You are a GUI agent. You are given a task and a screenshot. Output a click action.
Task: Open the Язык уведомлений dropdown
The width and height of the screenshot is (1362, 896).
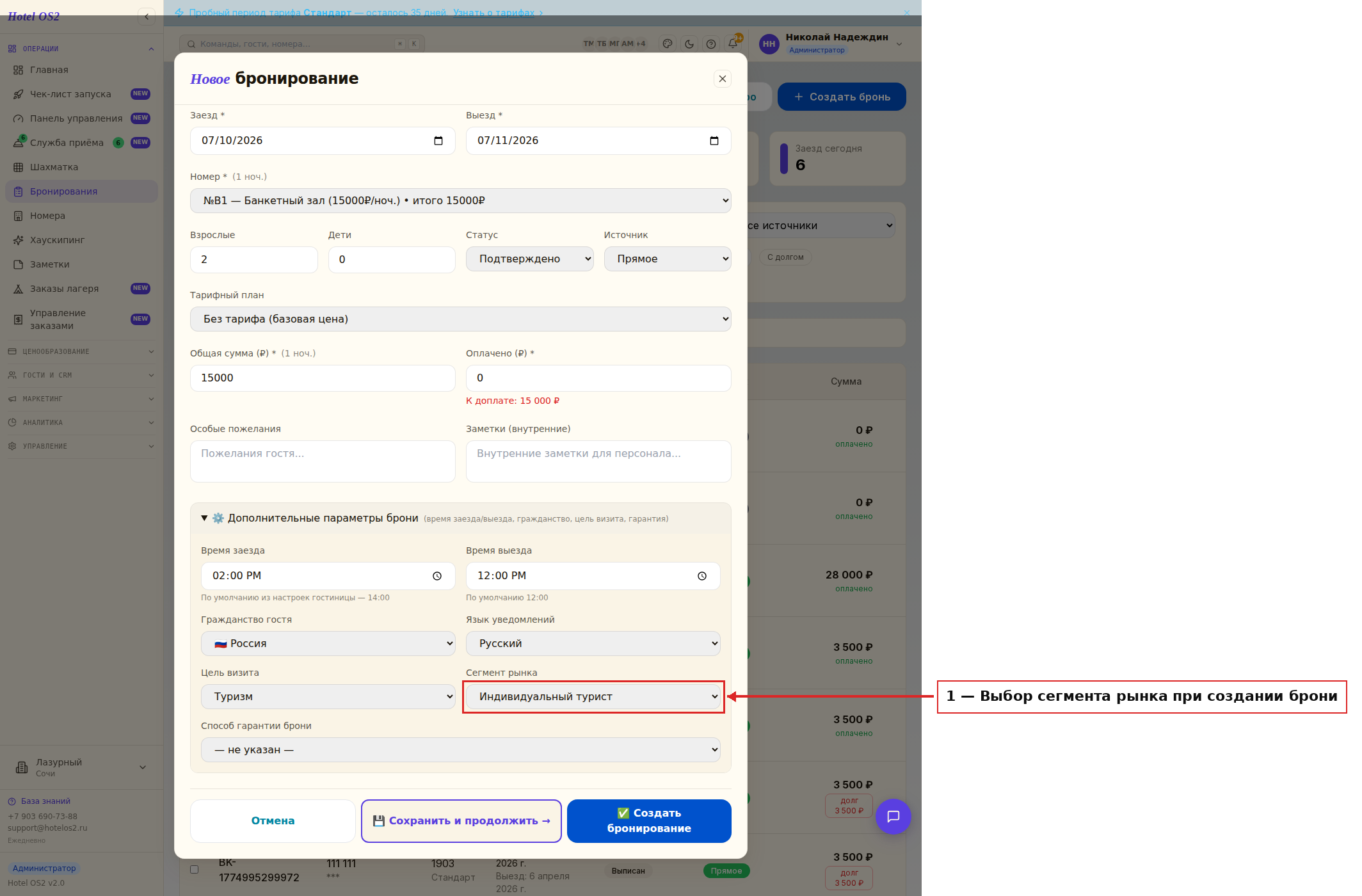(593, 643)
